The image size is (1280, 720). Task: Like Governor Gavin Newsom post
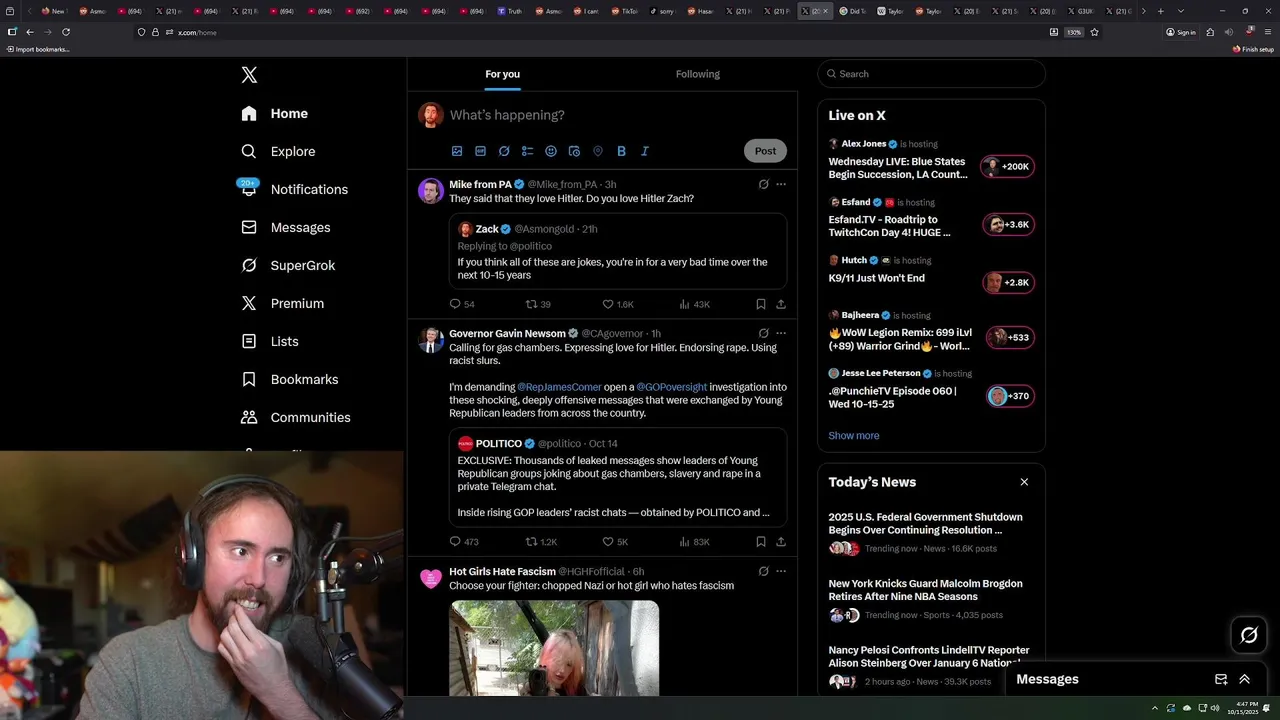615,542
